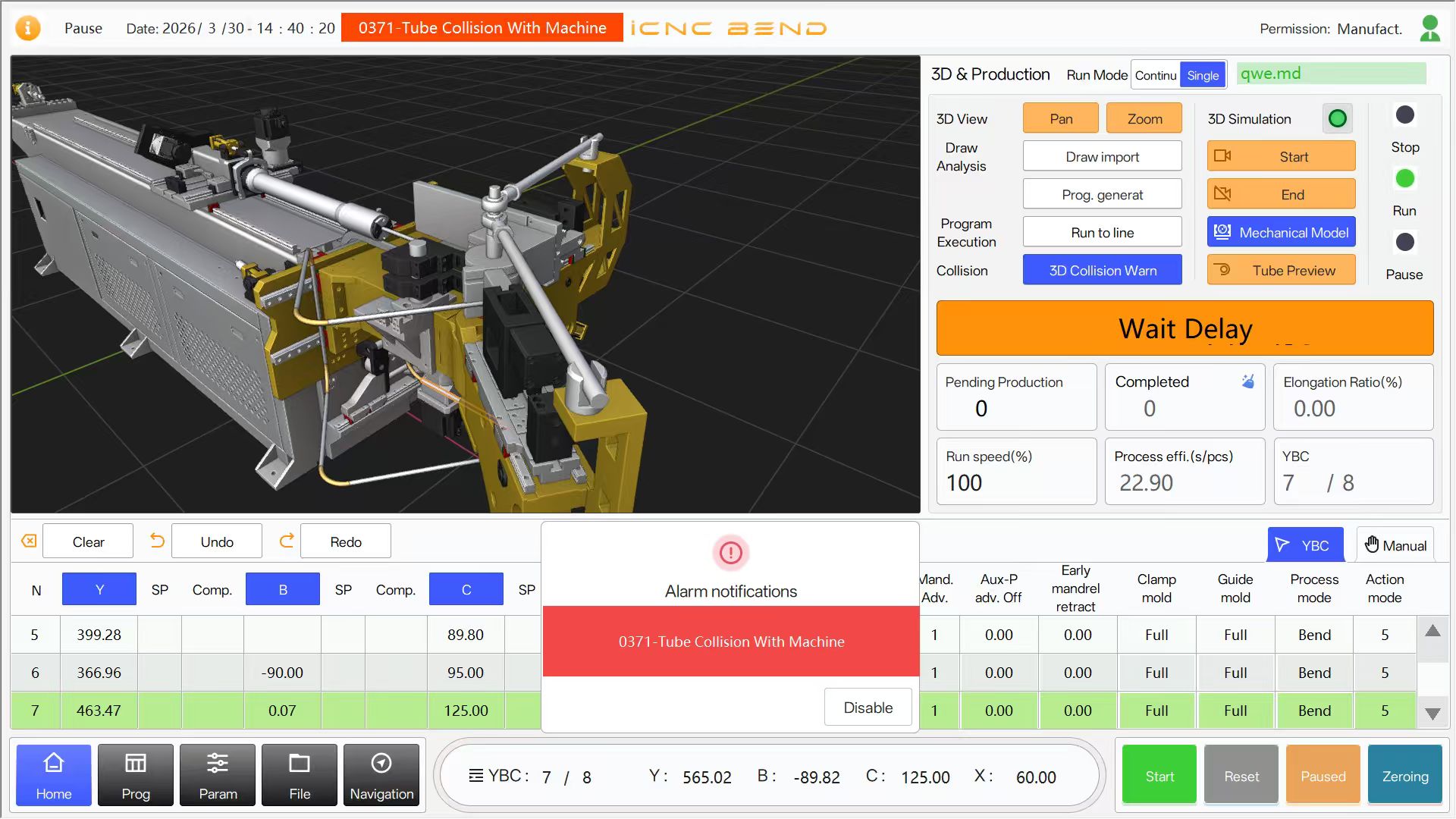Open Tube Preview
Image resolution: width=1456 pixels, height=819 pixels.
[1281, 270]
